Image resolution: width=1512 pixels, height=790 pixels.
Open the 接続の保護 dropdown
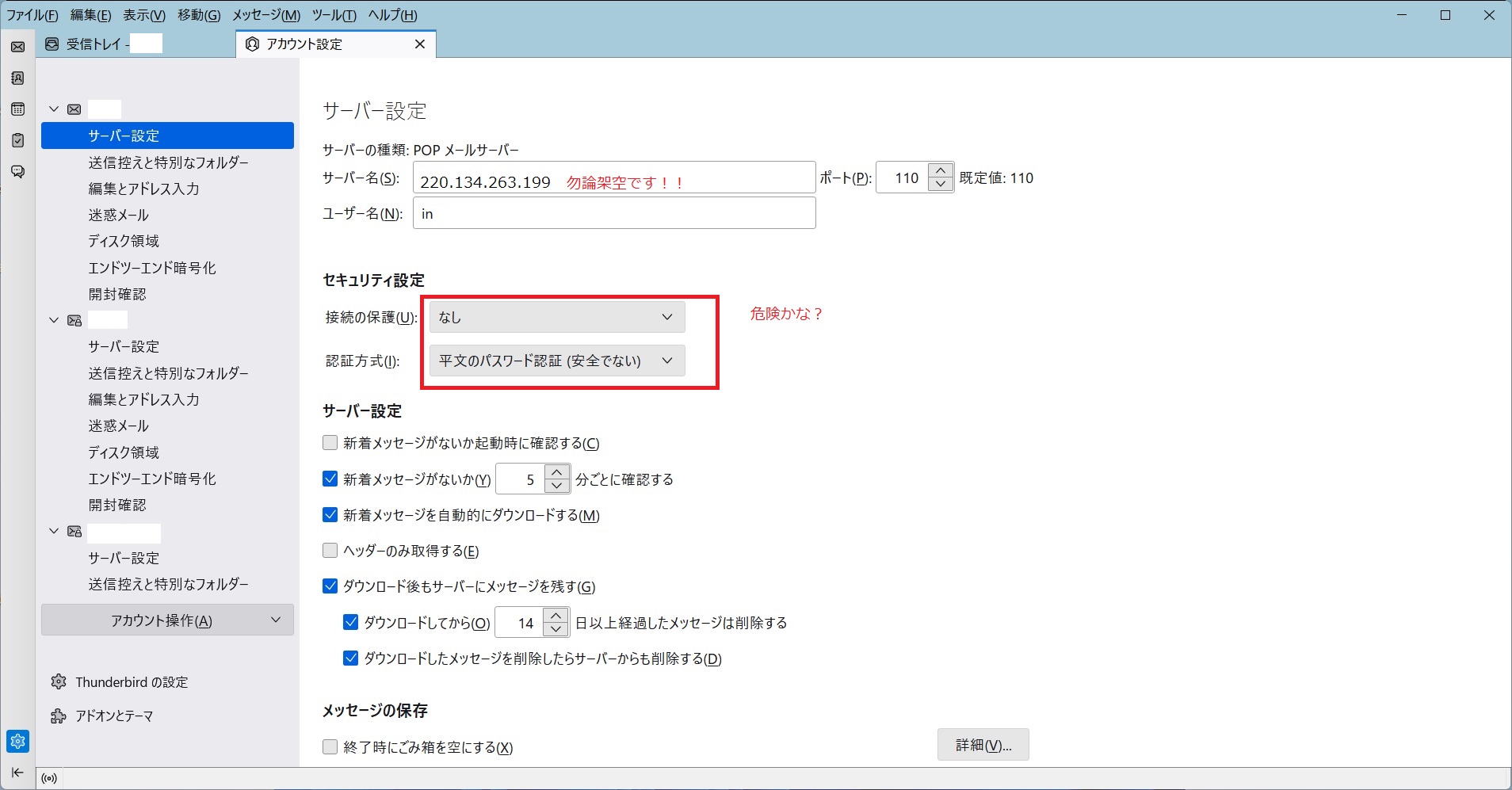(556, 317)
